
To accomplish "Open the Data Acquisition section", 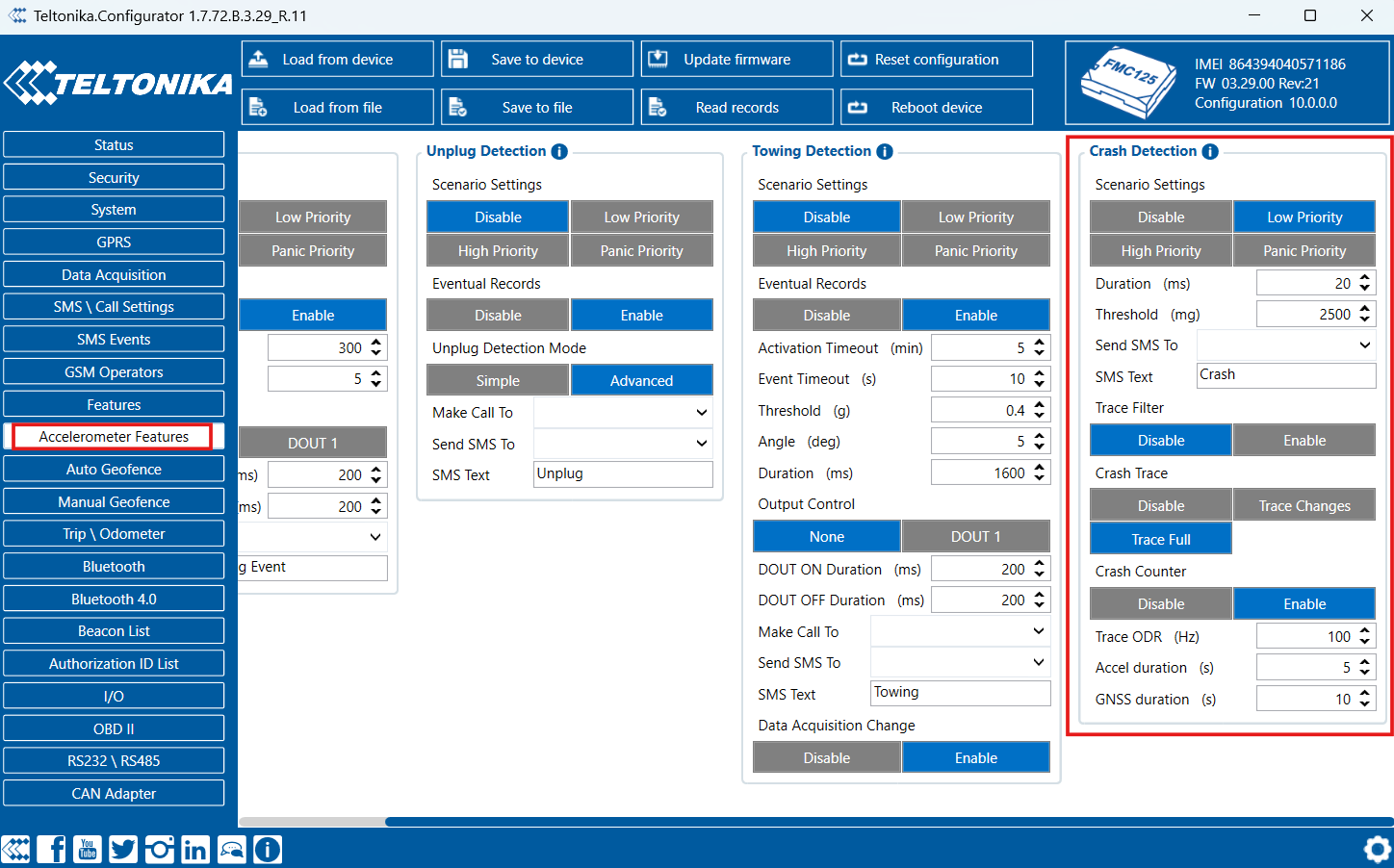I will tap(114, 274).
